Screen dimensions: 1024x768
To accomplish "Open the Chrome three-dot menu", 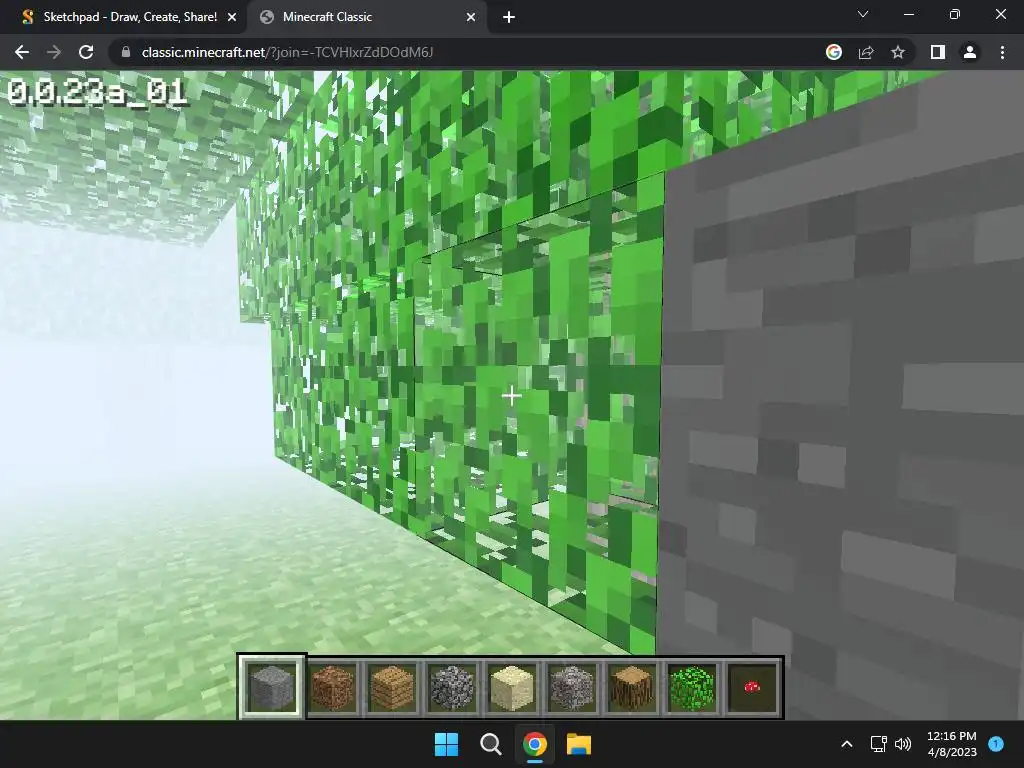I will 1002,52.
